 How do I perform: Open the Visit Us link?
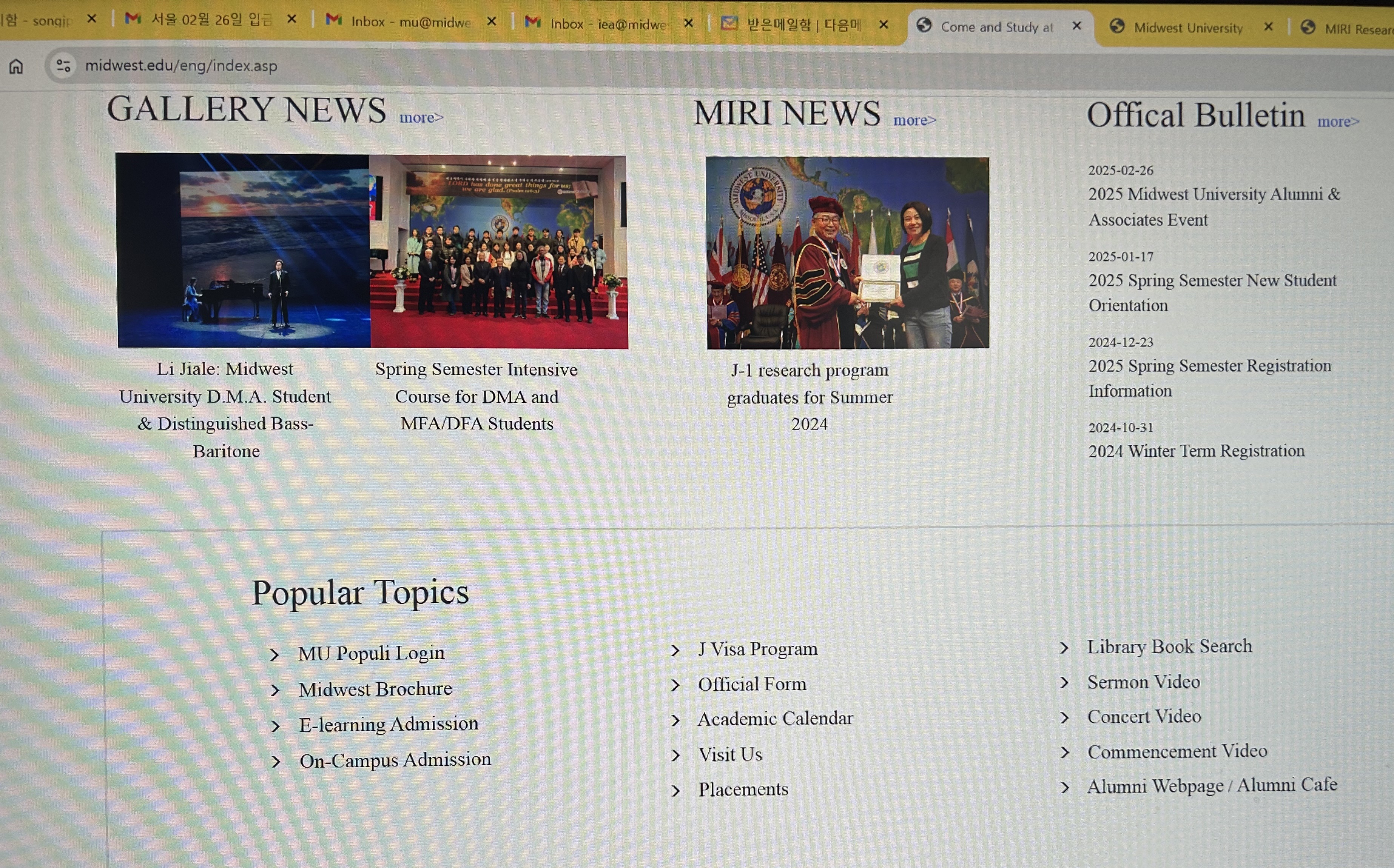(730, 754)
